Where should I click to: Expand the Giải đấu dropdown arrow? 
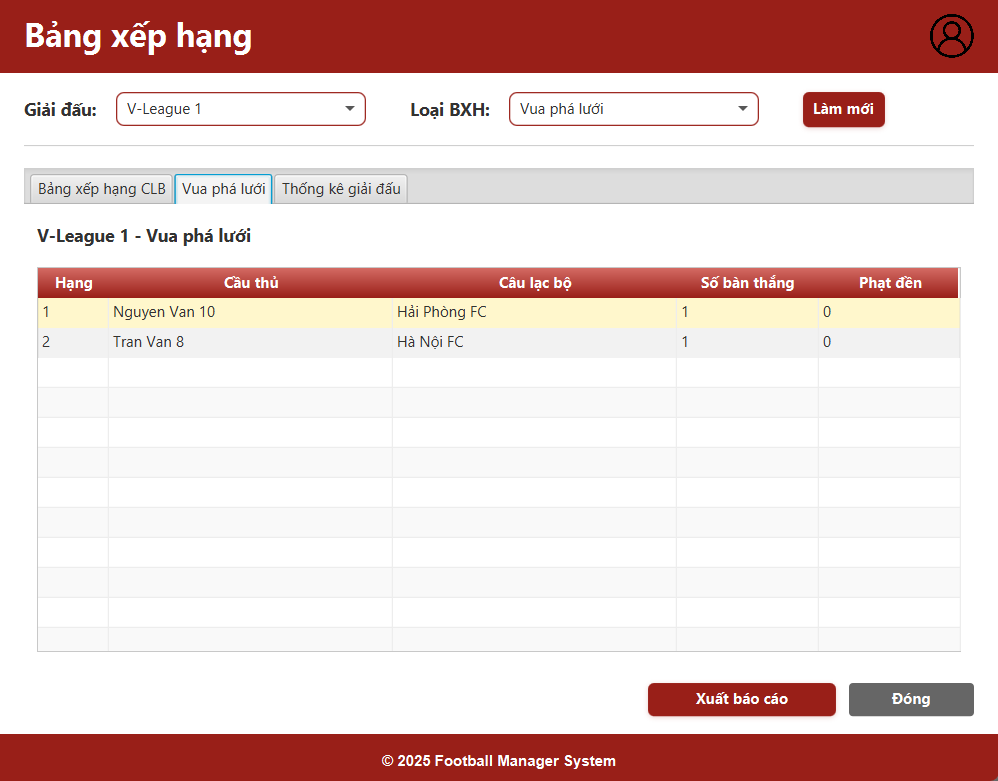[x=350, y=109]
